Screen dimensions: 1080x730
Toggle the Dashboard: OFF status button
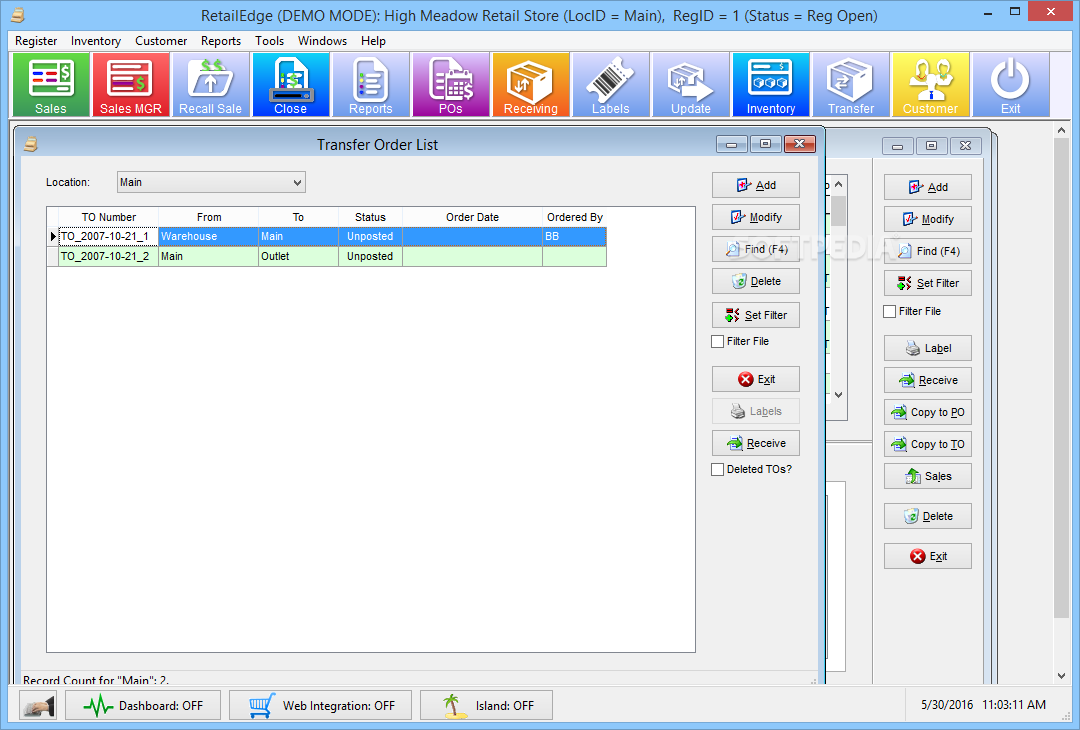click(143, 705)
